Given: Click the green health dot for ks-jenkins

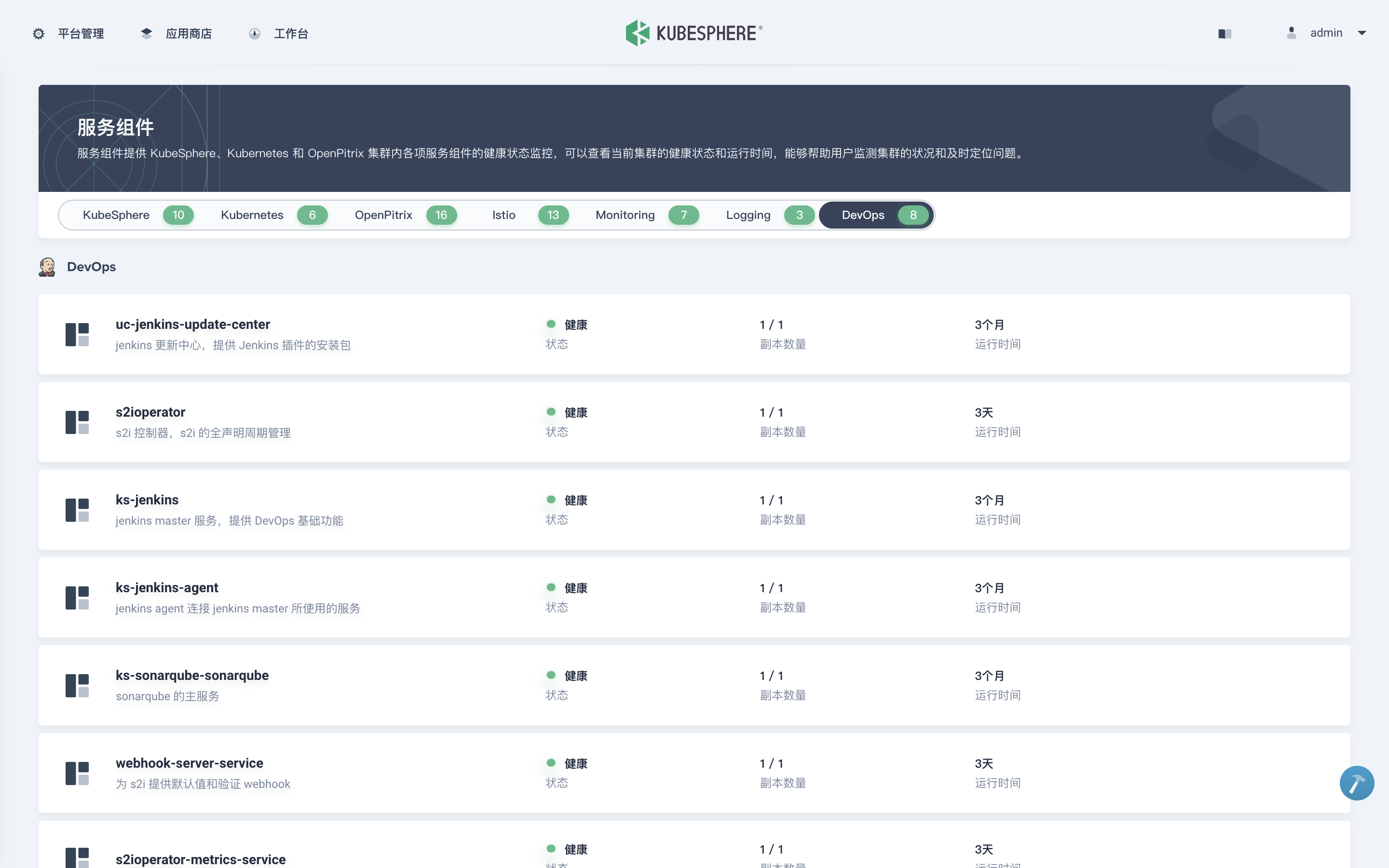Looking at the screenshot, I should click(x=551, y=500).
